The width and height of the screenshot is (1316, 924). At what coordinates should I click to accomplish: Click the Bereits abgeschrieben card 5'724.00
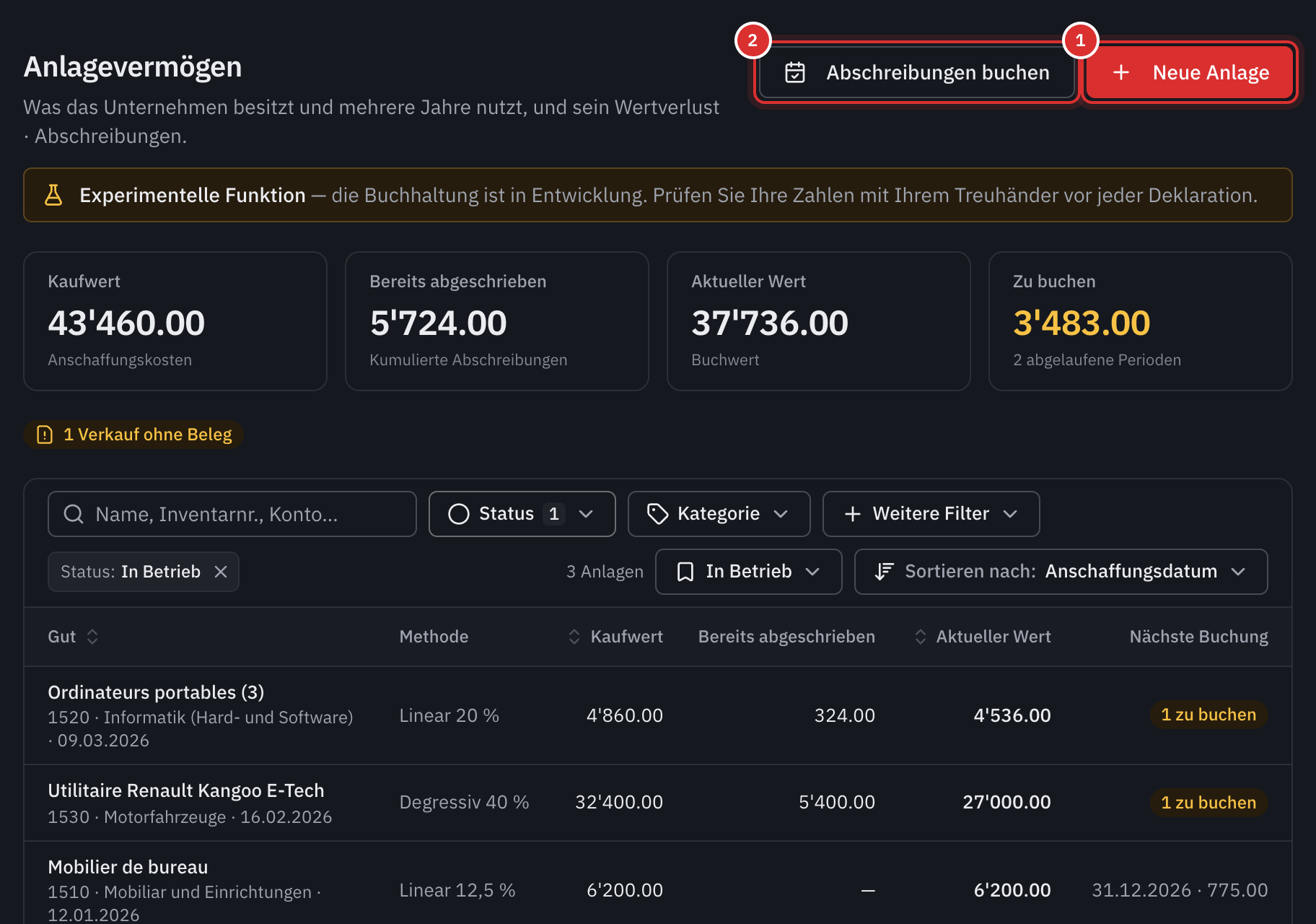coord(497,321)
